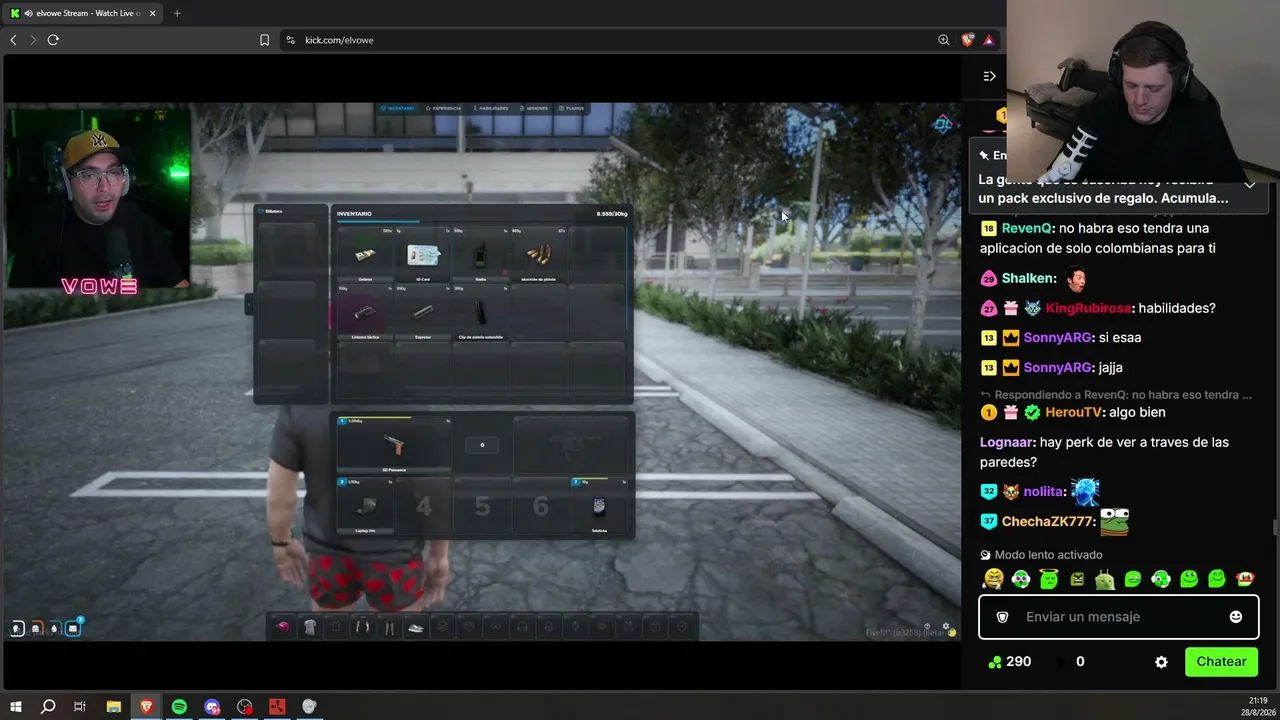Image resolution: width=1280 pixels, height=720 pixels.
Task: Open File Explorer from taskbar
Action: tap(113, 707)
